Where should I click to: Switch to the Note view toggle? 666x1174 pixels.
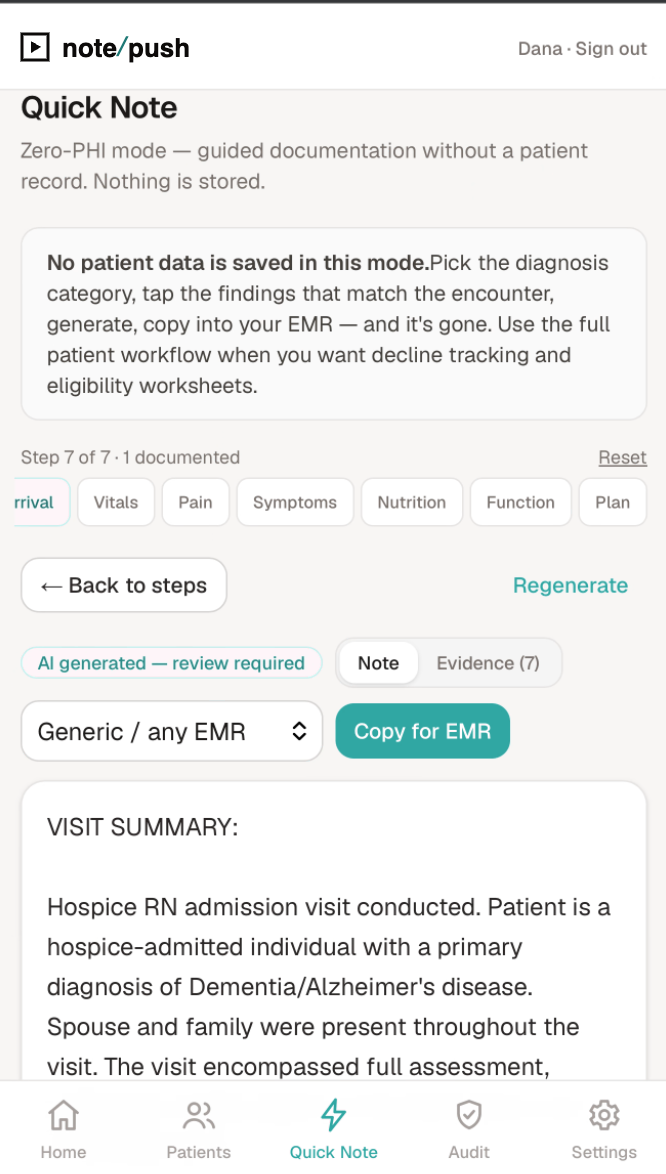[x=378, y=663]
